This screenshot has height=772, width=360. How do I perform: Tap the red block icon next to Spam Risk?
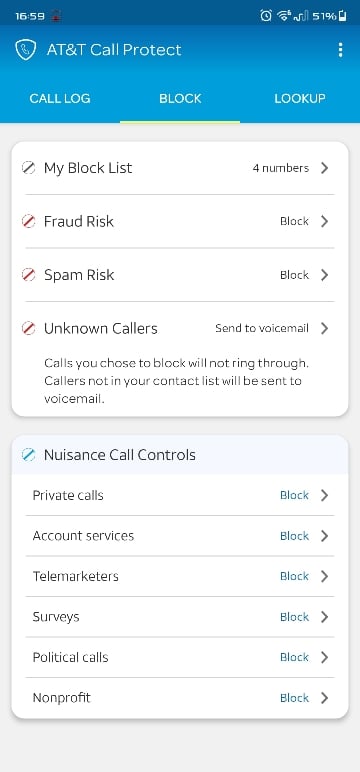pos(29,275)
